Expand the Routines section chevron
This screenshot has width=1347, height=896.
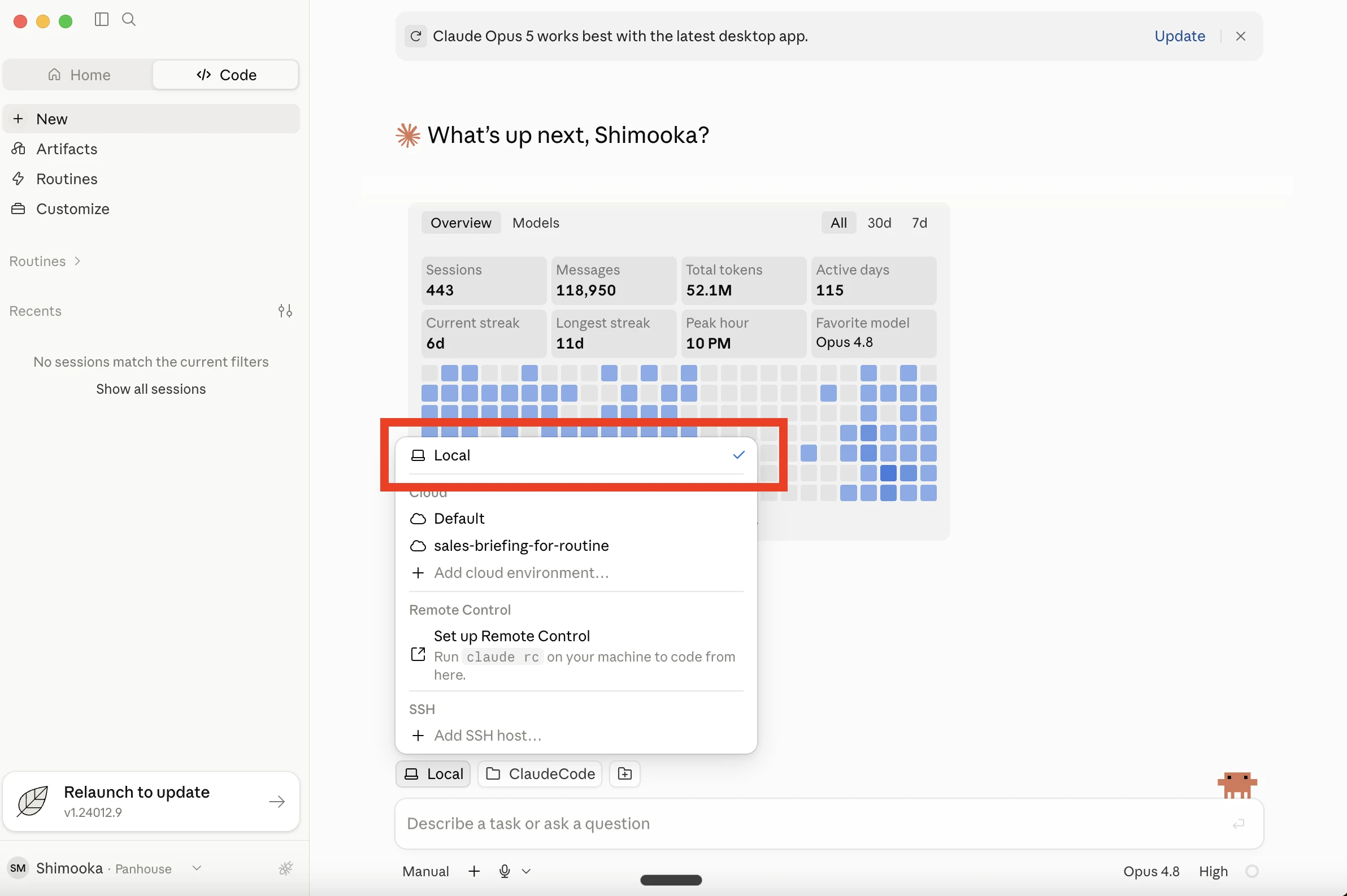pos(78,261)
